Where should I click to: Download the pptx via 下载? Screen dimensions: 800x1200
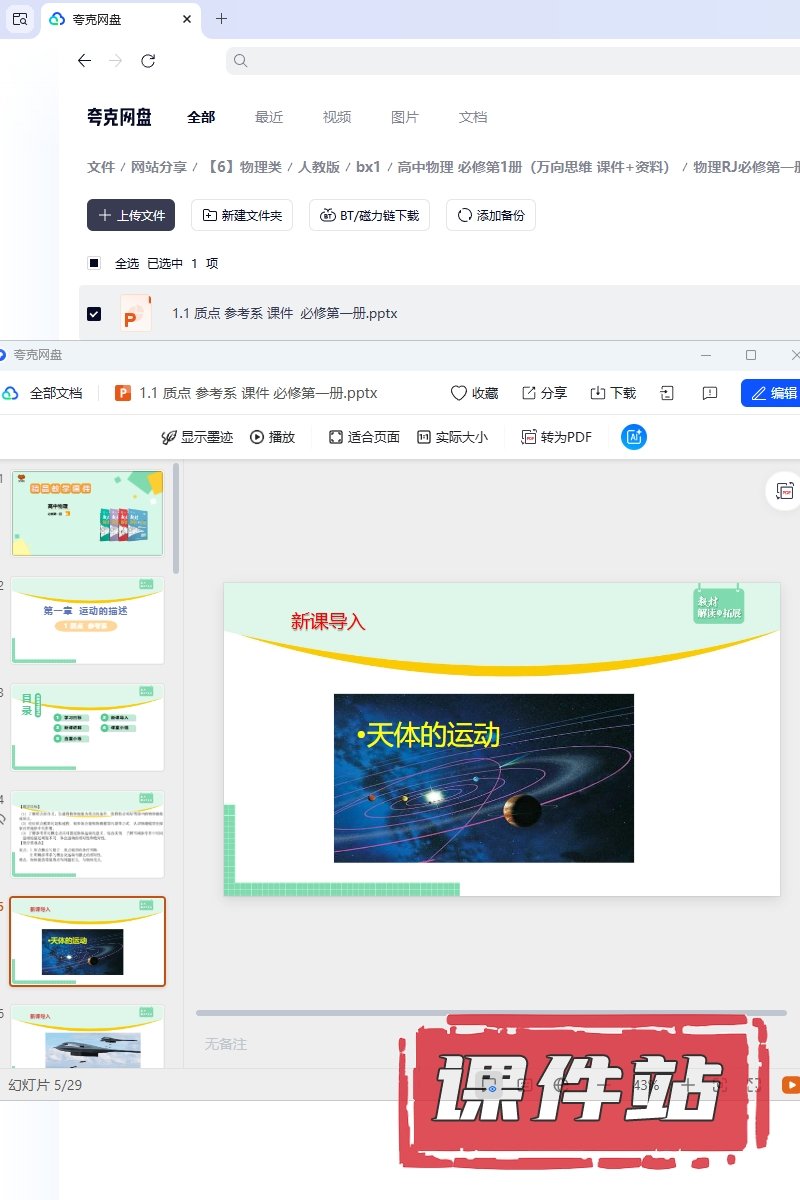coord(599,393)
